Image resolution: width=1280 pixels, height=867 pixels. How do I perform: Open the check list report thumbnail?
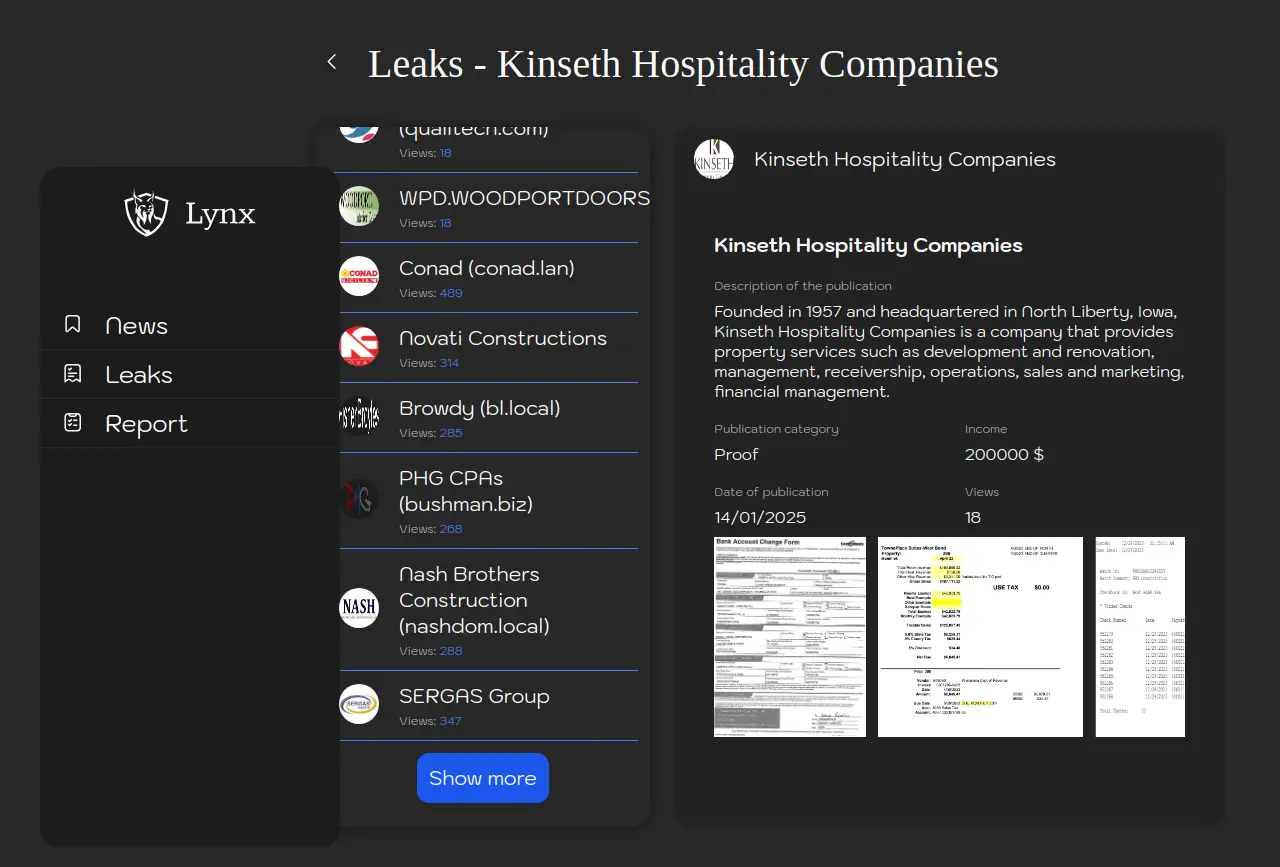click(1140, 637)
